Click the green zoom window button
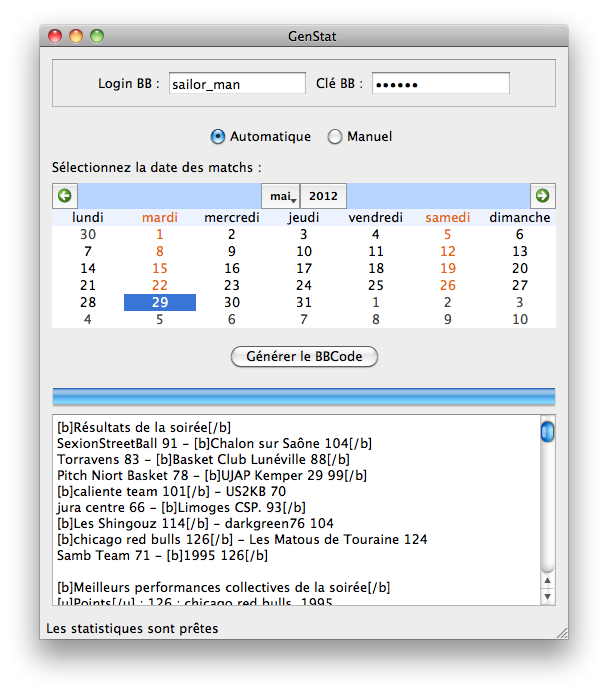608x694 pixels. [97, 36]
